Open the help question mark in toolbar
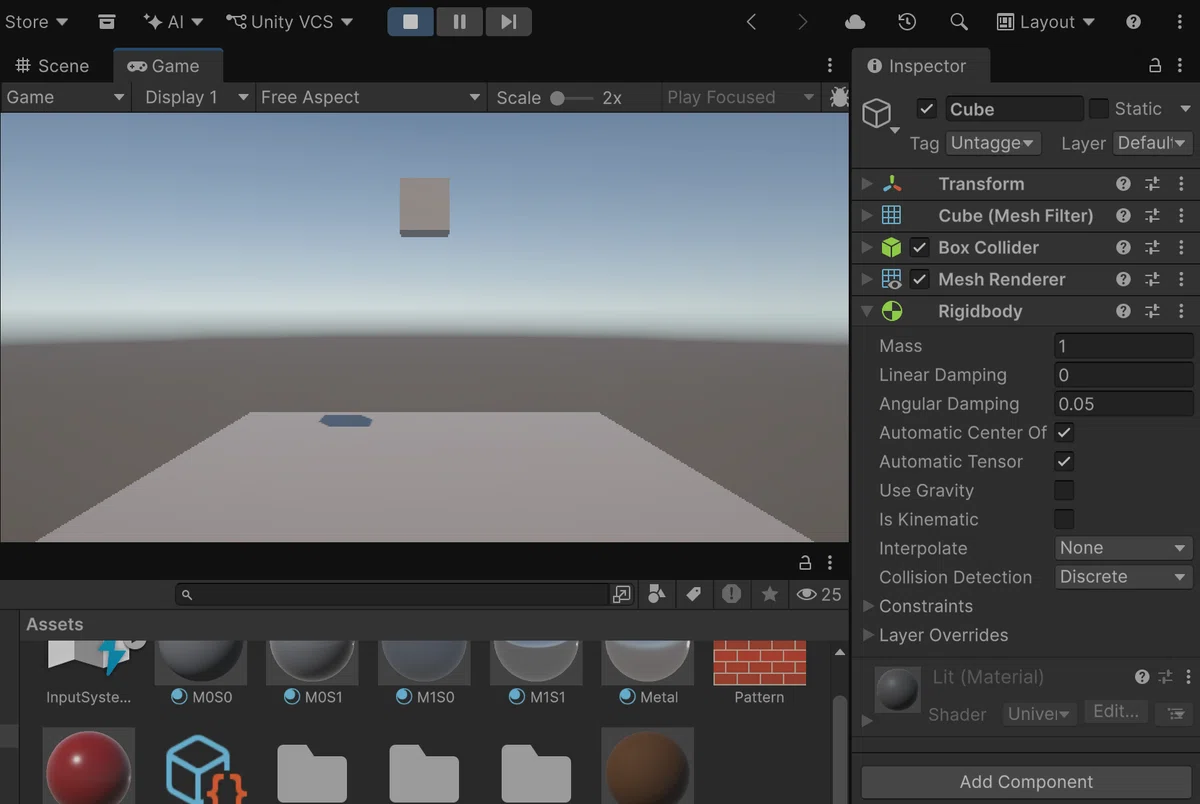 tap(1133, 22)
